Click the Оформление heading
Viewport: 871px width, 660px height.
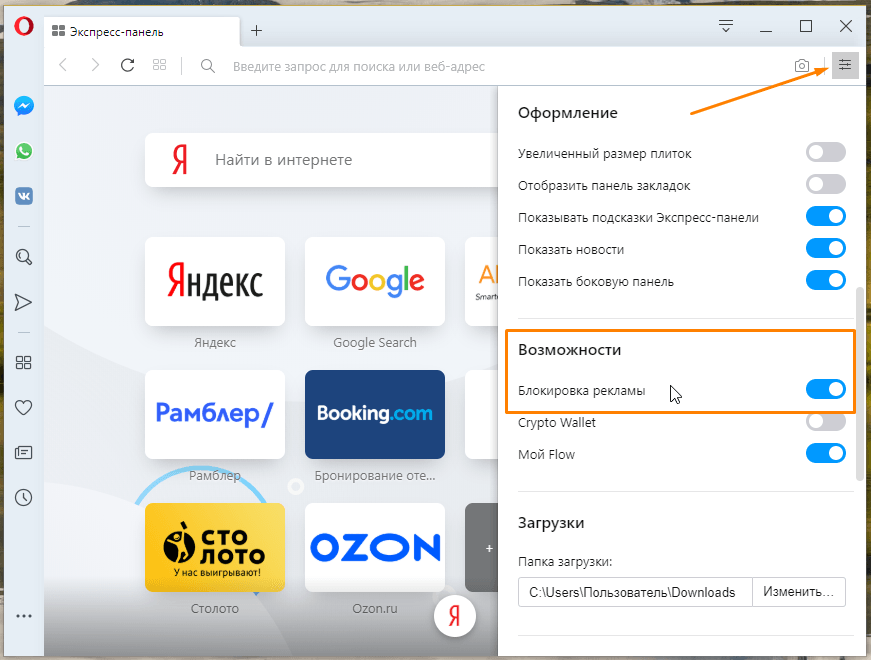[568, 113]
